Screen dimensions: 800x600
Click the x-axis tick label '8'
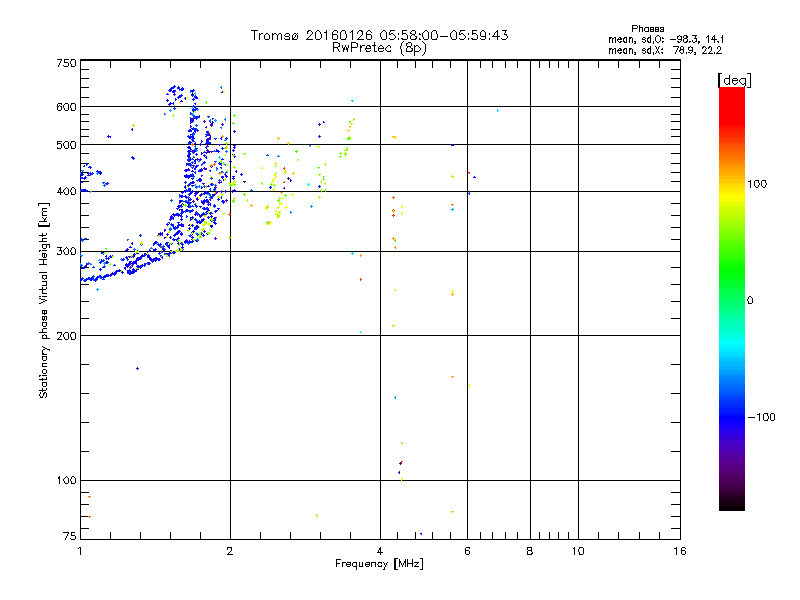click(530, 551)
